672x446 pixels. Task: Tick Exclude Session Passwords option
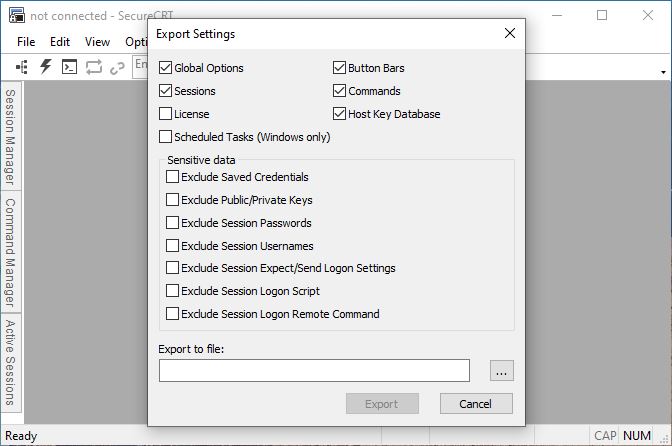172,223
